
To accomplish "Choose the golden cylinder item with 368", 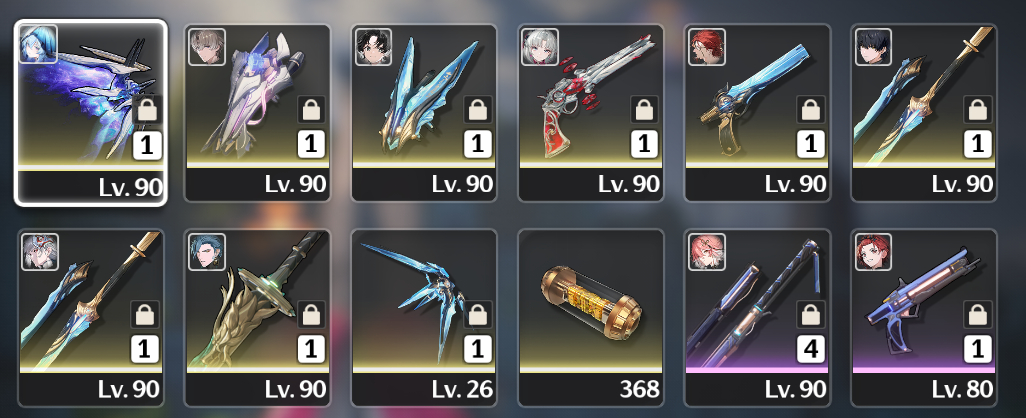I will 591,317.
